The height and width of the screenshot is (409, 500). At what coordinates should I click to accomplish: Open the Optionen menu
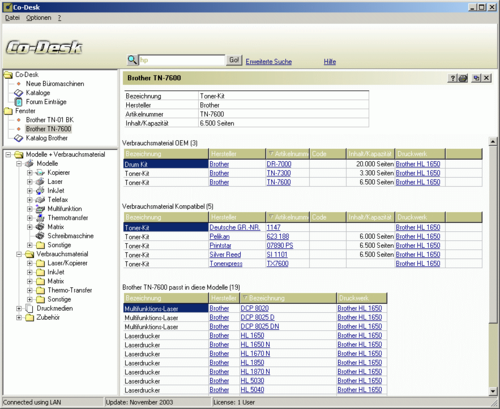(x=39, y=18)
